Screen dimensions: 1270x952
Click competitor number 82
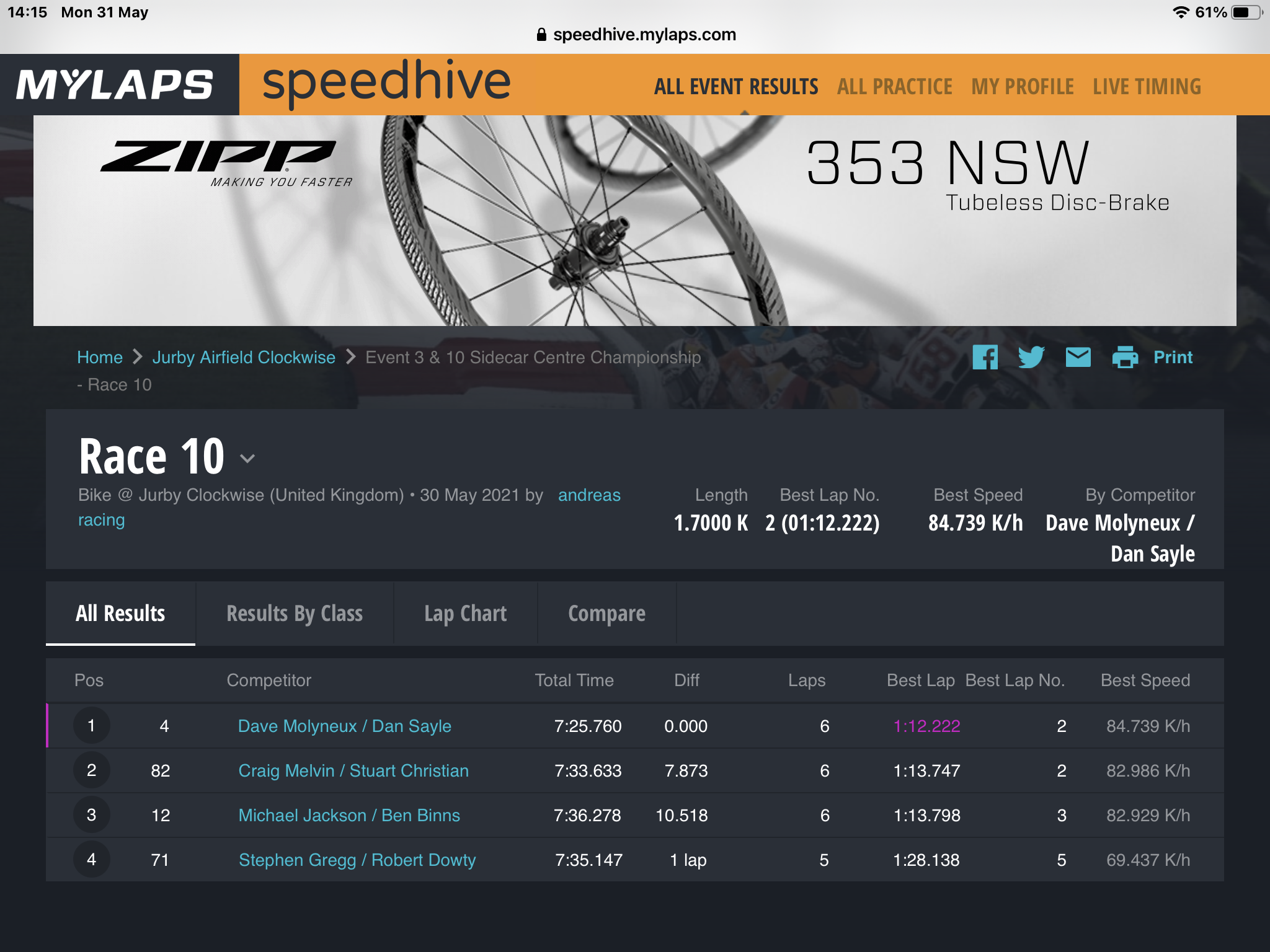pyautogui.click(x=161, y=770)
